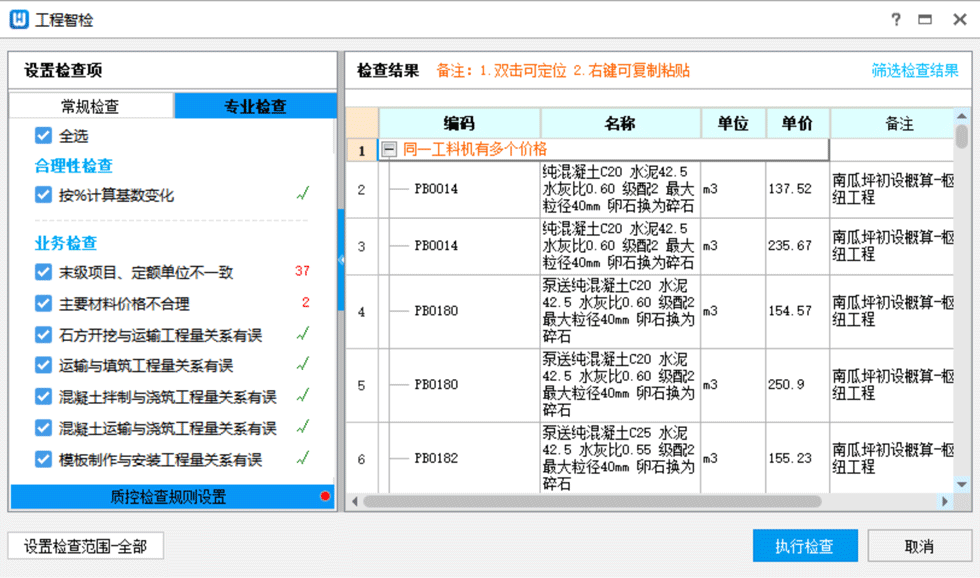Disable 石方开挖与运输工程量关系有误 check

[43, 335]
